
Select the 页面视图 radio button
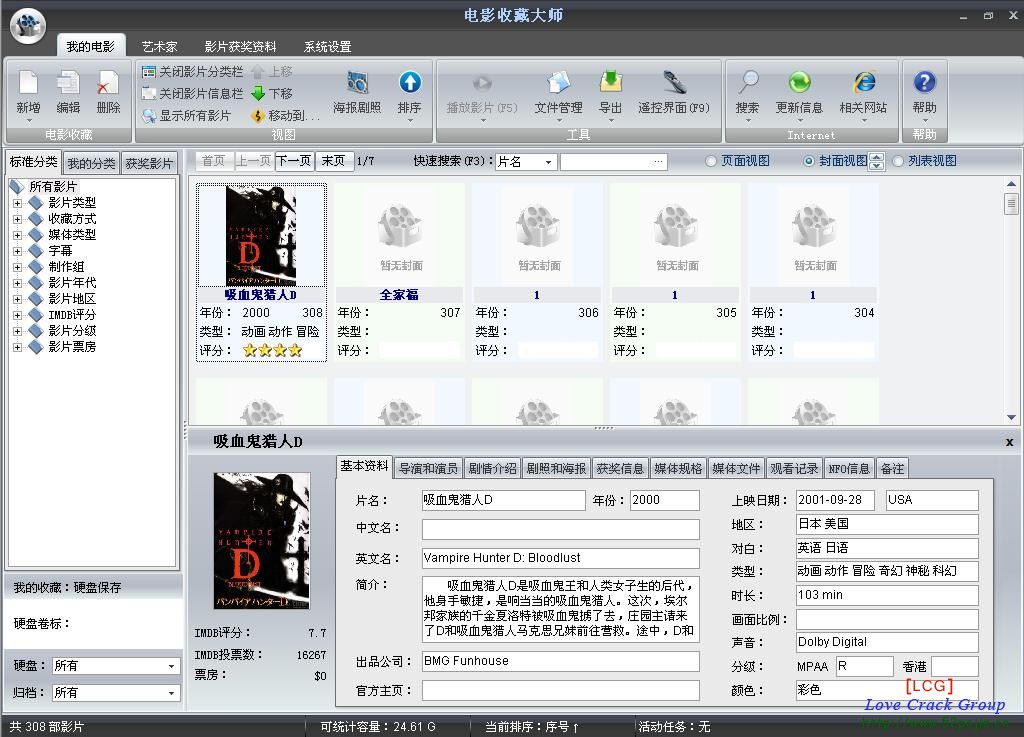[711, 161]
